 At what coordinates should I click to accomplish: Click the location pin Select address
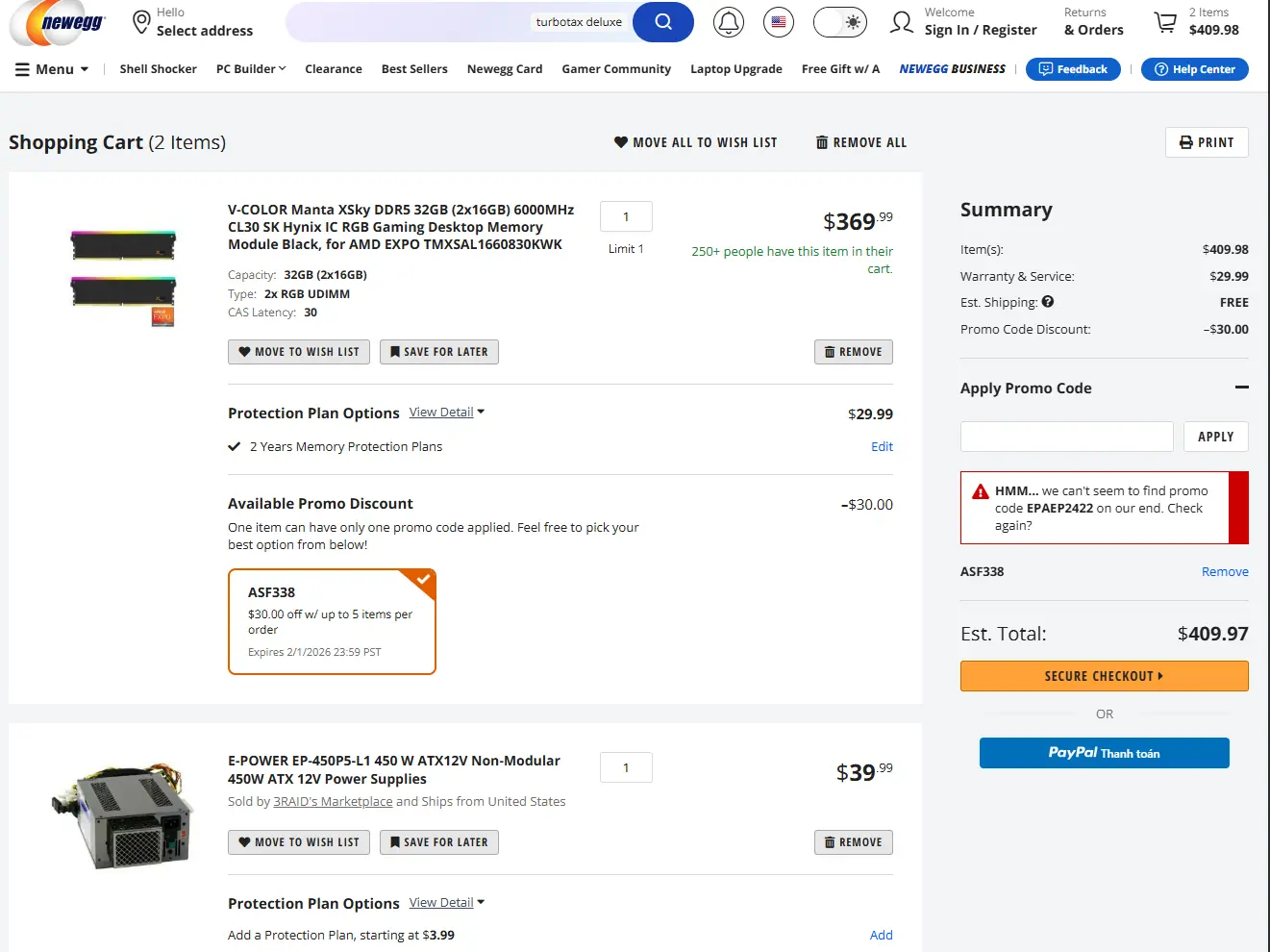pos(141,22)
